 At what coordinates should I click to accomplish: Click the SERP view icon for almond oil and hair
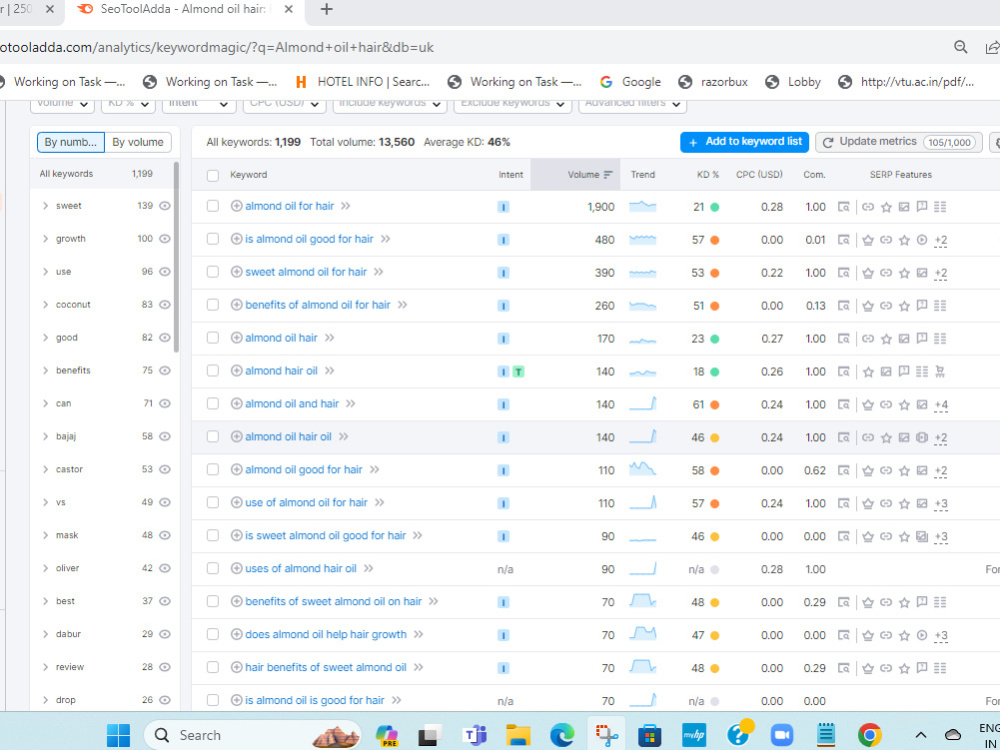[x=843, y=404]
